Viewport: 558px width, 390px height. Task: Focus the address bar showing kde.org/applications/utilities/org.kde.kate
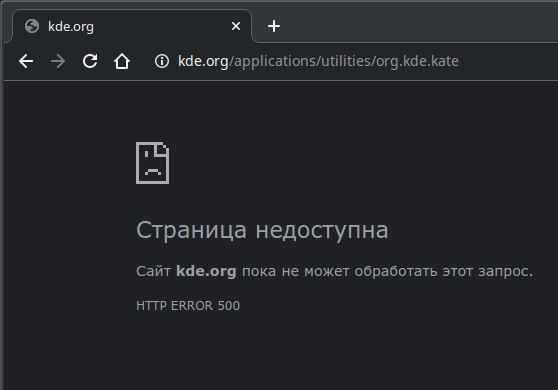coord(318,61)
